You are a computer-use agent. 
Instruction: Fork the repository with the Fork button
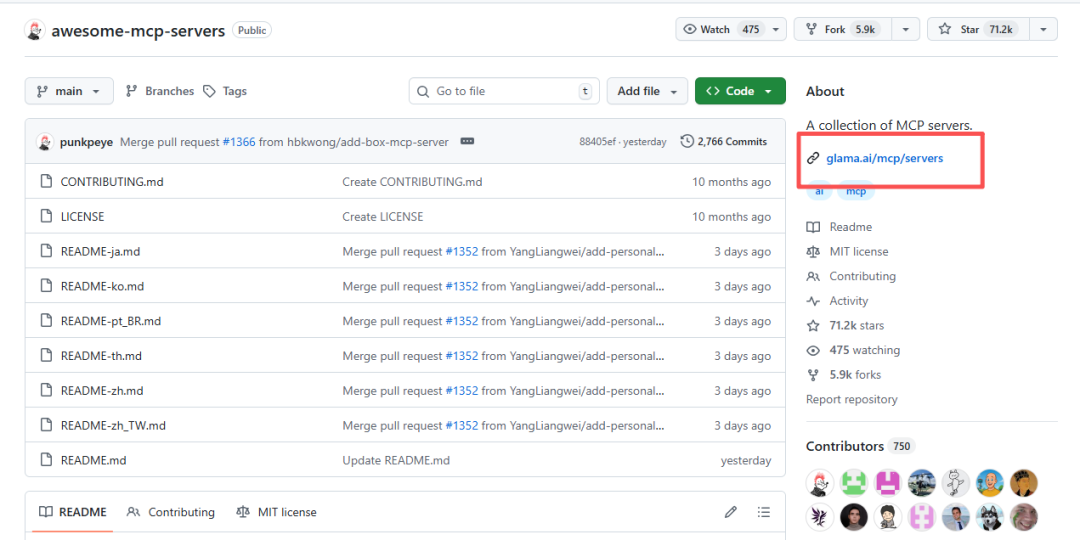pos(843,30)
